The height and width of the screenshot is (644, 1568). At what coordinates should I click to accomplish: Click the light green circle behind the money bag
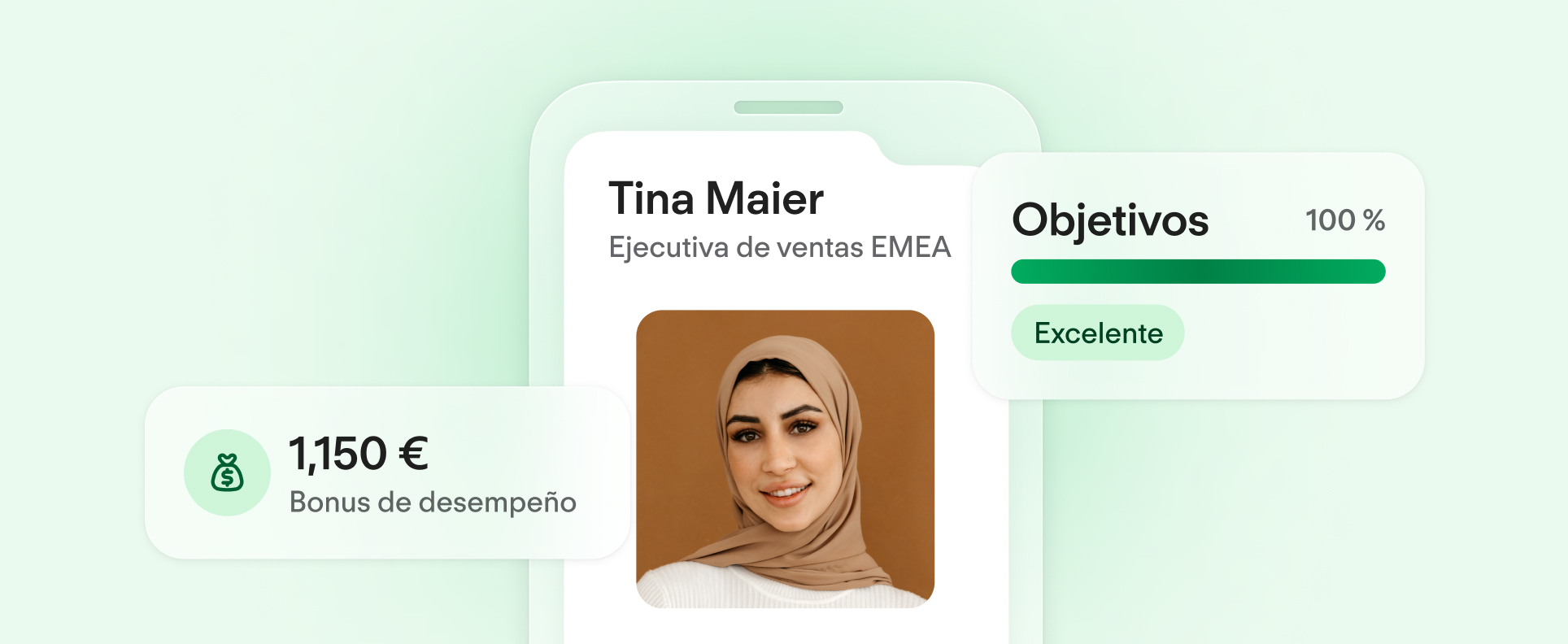click(x=227, y=472)
